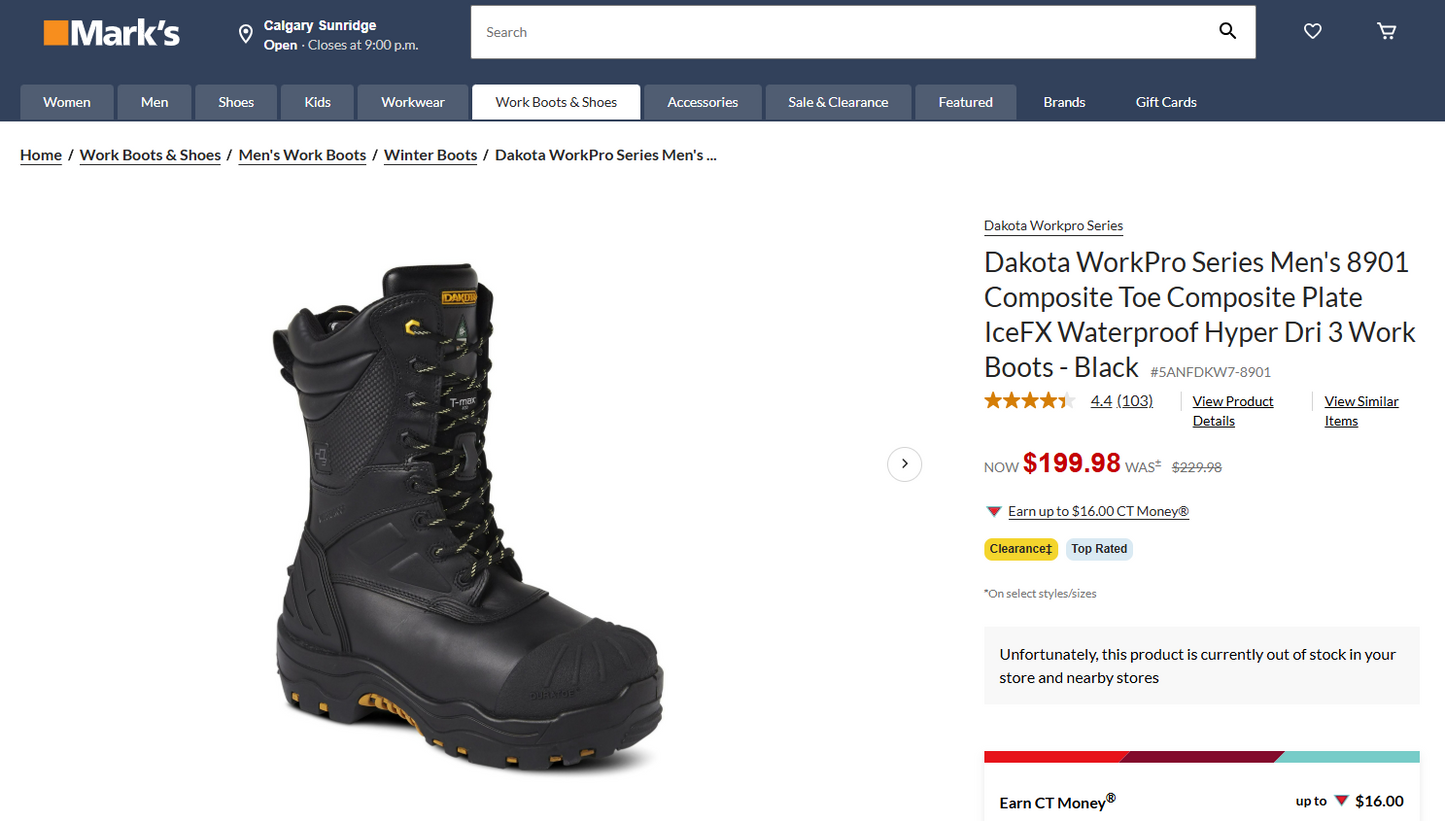Open the search with the magnifying glass icon
Screen dimensions: 1445x821
pos(1227,31)
